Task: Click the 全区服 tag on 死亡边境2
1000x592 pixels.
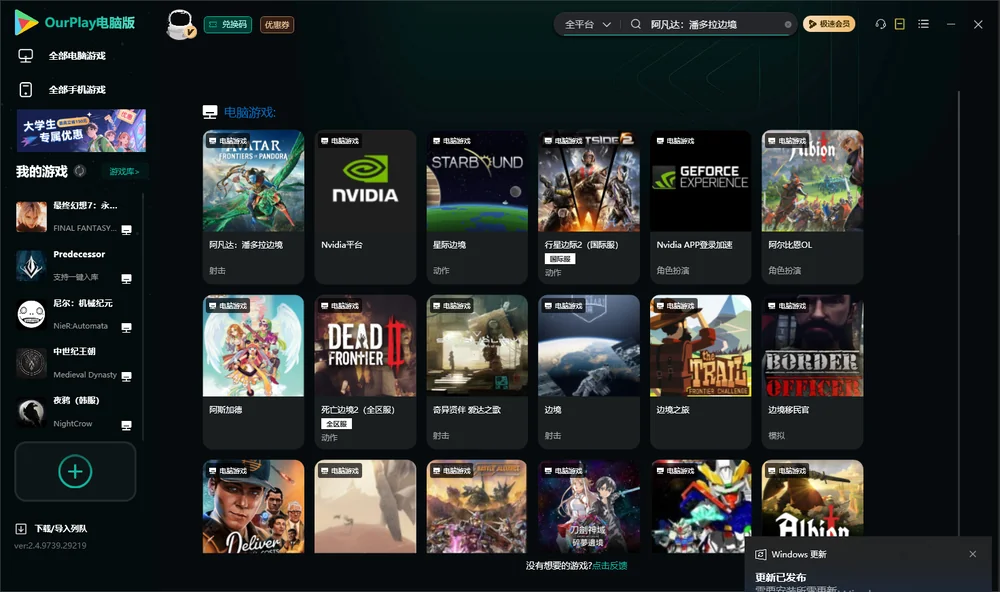Action: coord(336,424)
